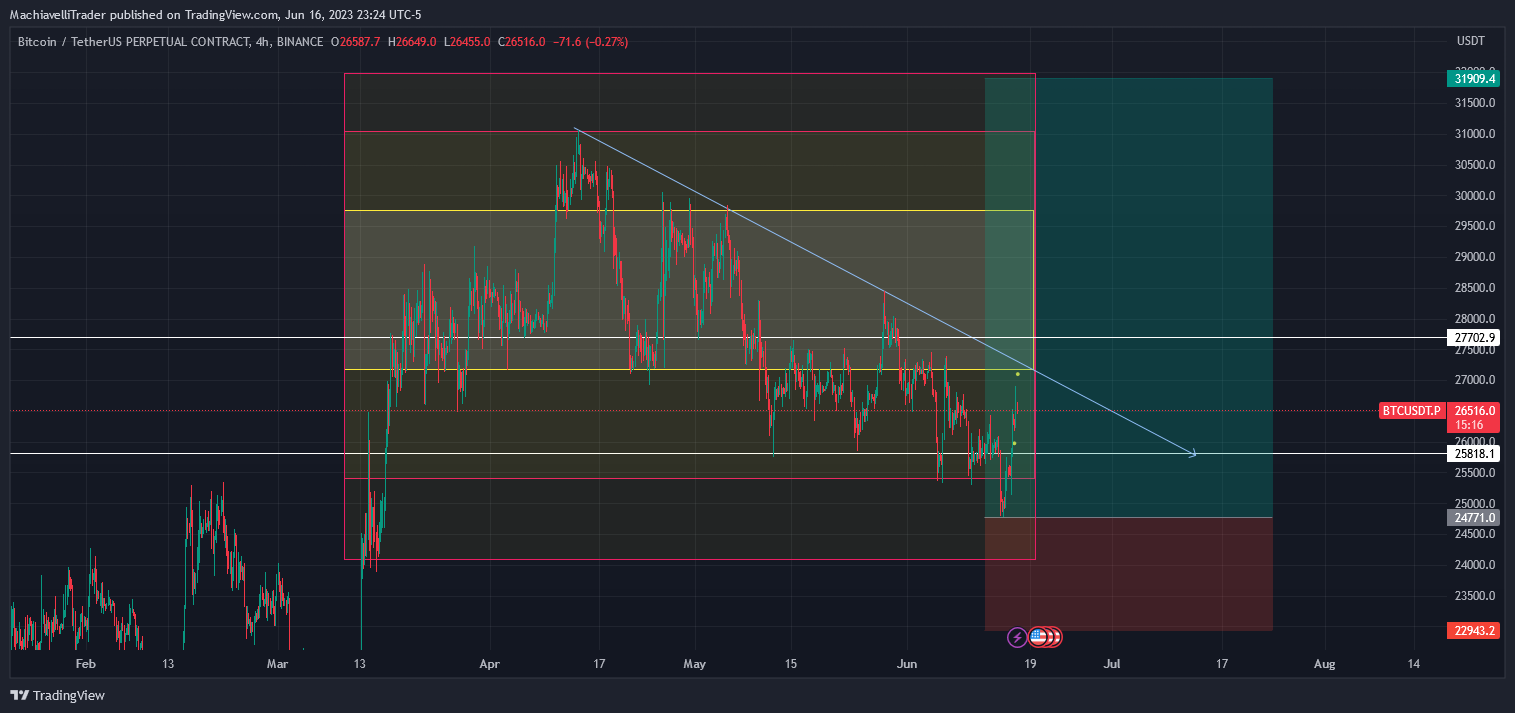Click the purple lightning event icon
The height and width of the screenshot is (713, 1515).
(1017, 636)
